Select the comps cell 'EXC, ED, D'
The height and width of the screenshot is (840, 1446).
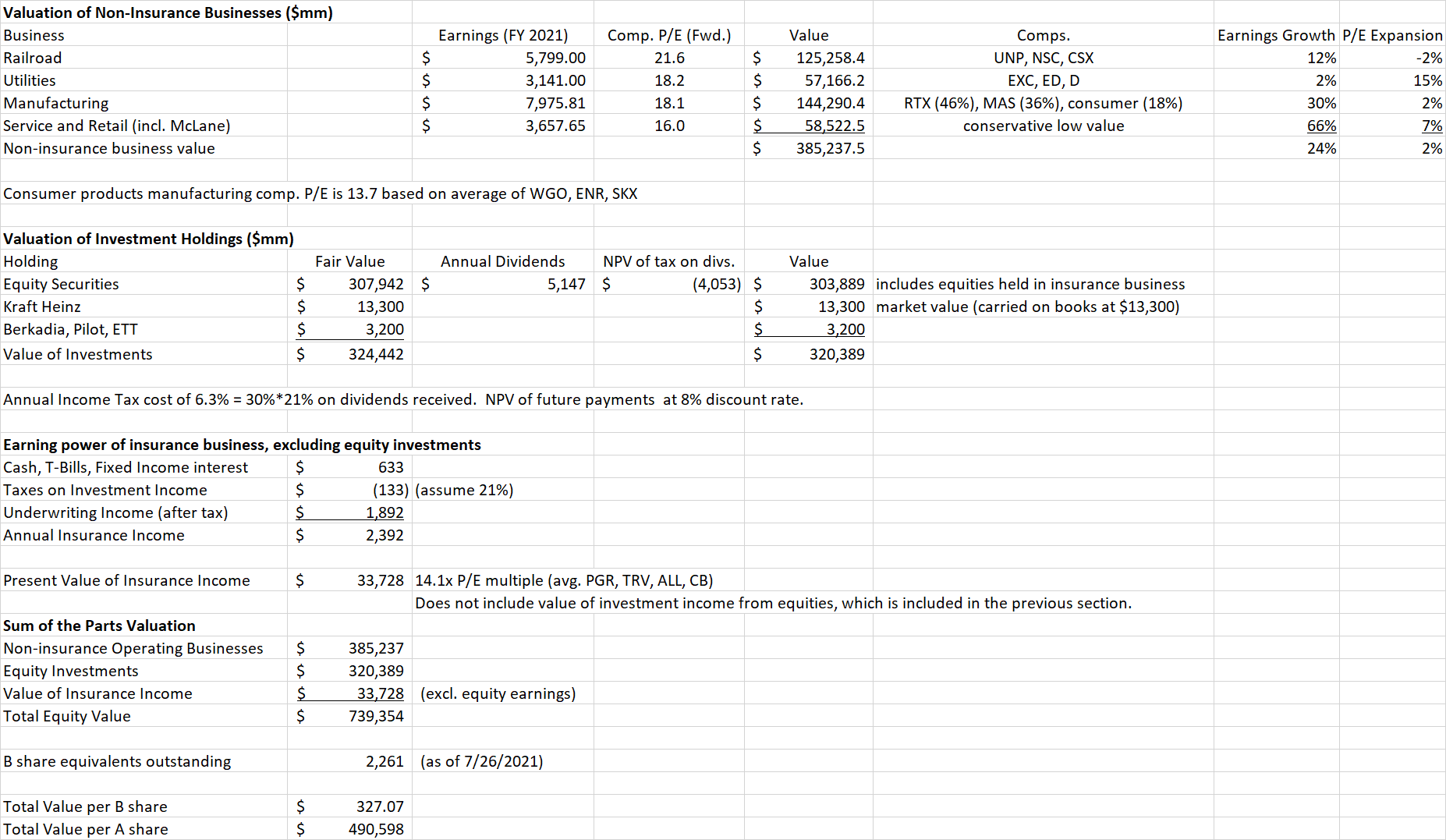click(1044, 80)
